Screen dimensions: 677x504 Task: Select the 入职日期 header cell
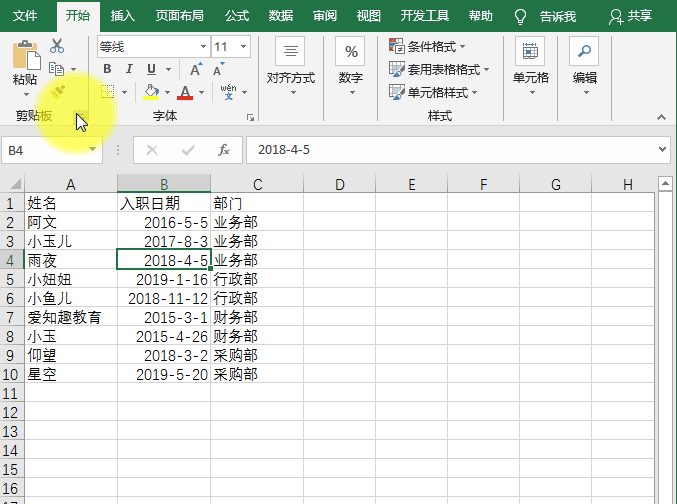click(164, 203)
